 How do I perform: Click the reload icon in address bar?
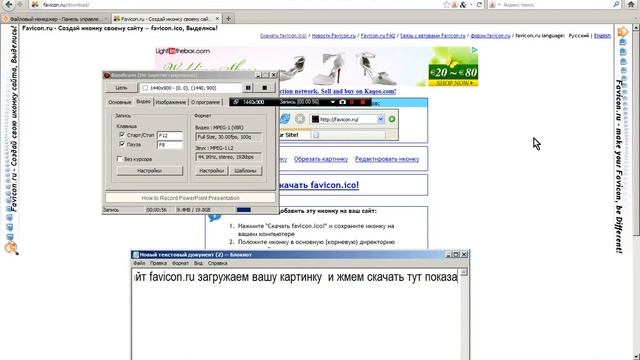point(479,4)
